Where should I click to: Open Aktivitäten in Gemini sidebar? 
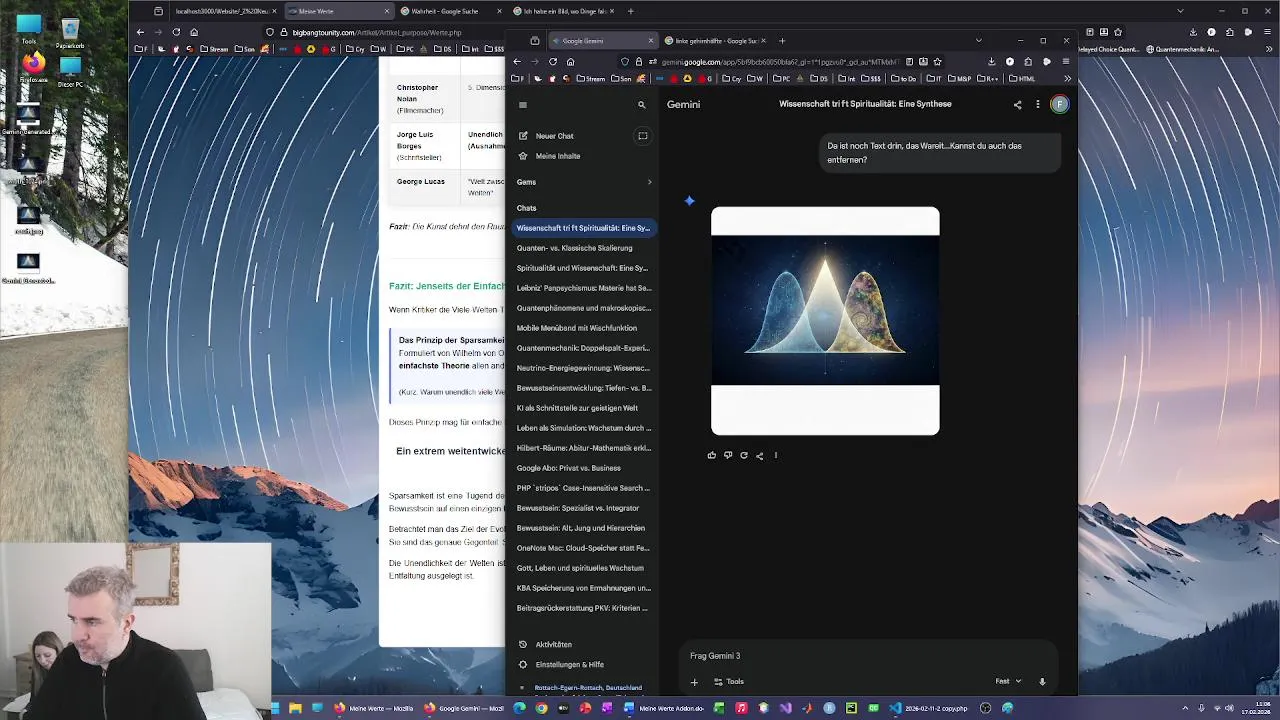[545, 644]
